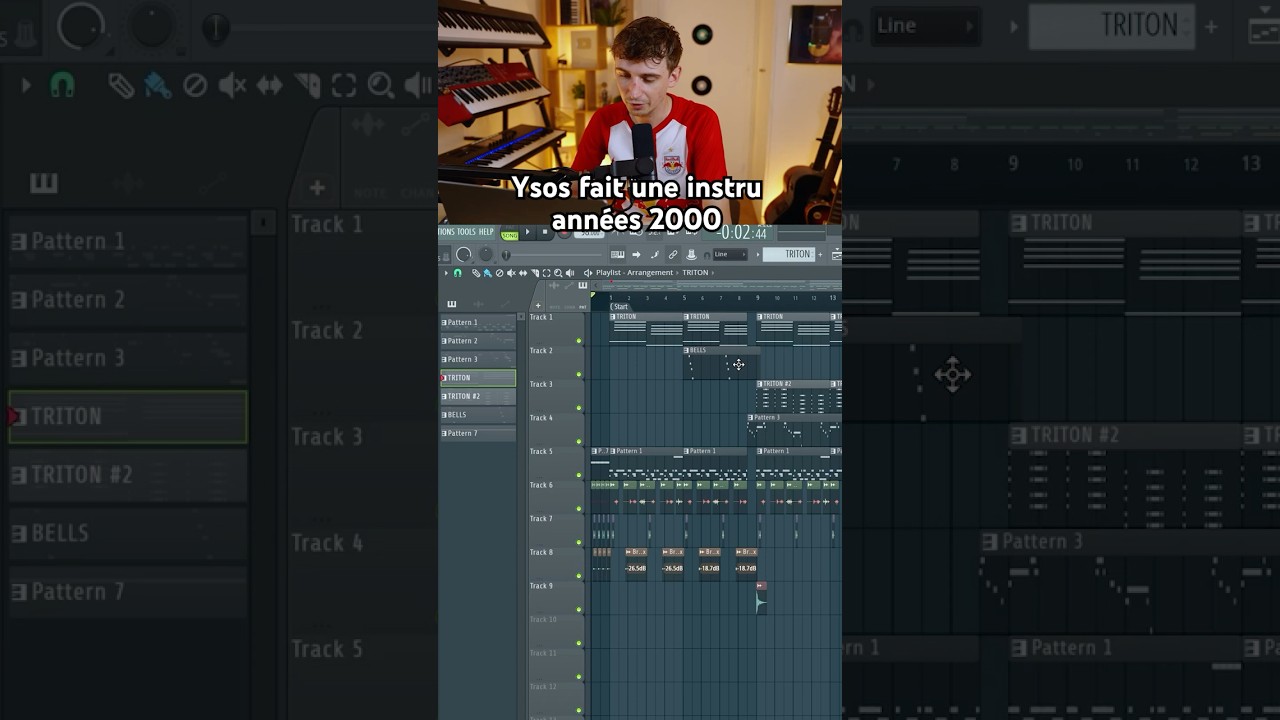Mute Track 3 using its green LED
This screenshot has height=720, width=1280.
click(579, 408)
